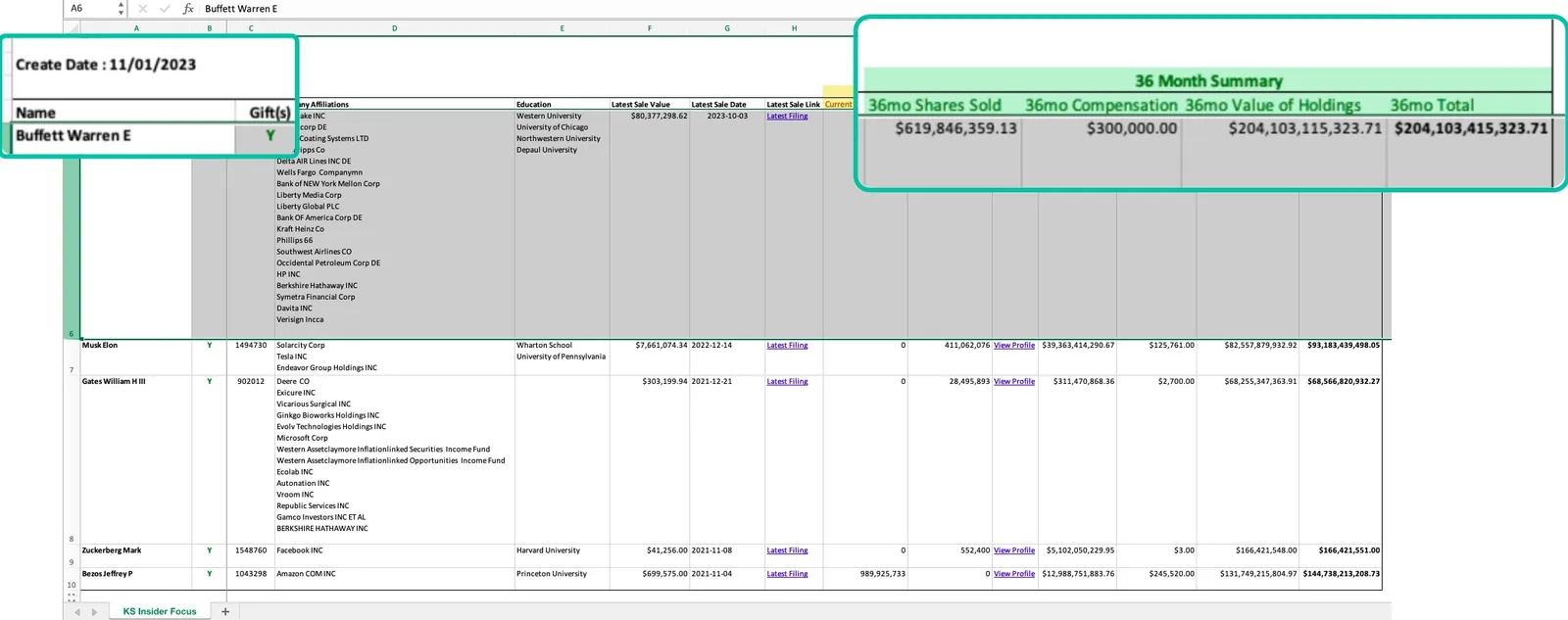
Task: Open Latest Filing link for Bezos Jeffrey
Action: [x=787, y=574]
